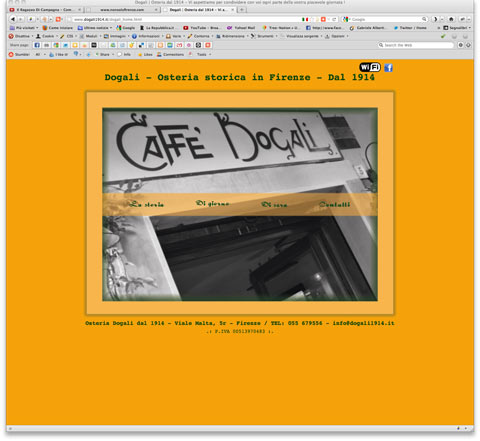Click the Stumble! icon in the StumbleUpon toolbar

coord(19,54)
